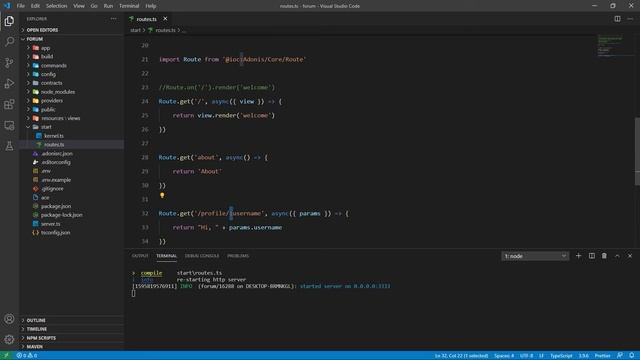Click the editor vertical scrollbar thumb

coord(637,151)
